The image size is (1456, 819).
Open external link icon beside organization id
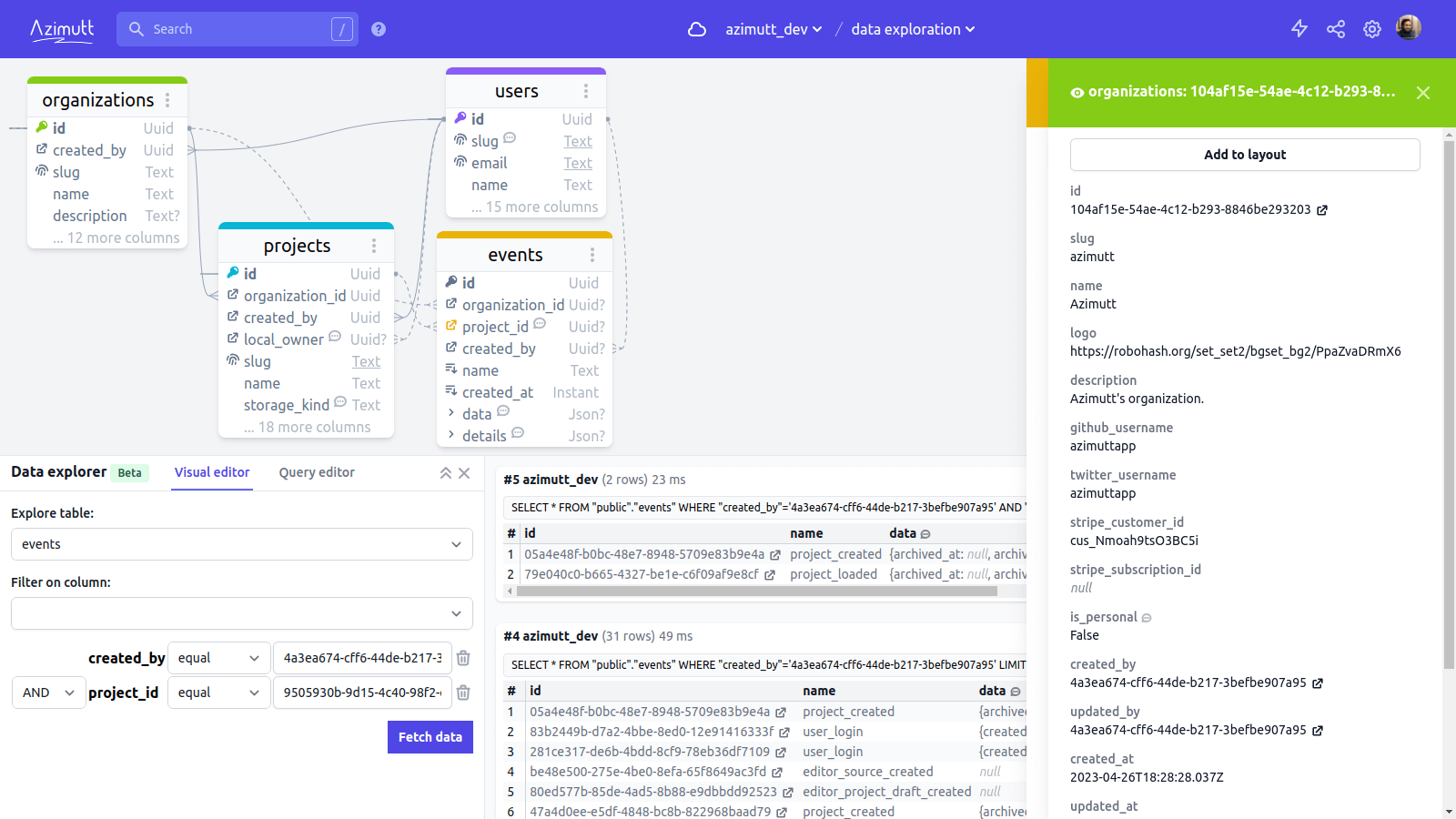click(1322, 210)
